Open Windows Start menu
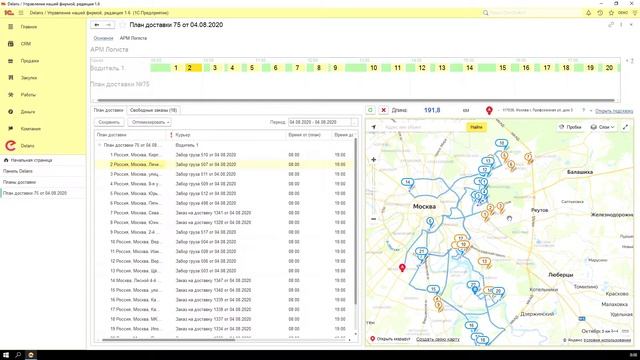Screen dimensions: 640x360 [6, 355]
